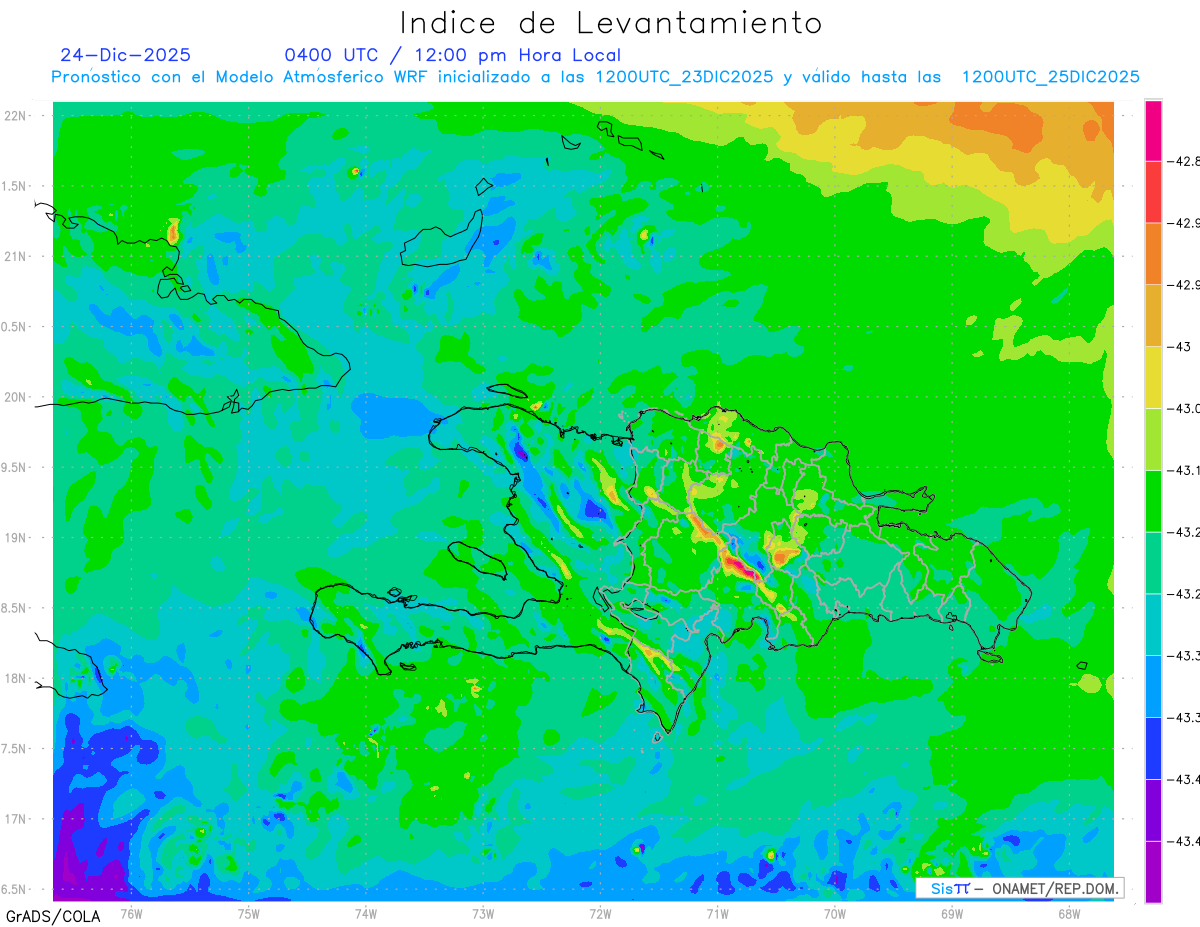This screenshot has width=1200, height=927.
Task: Click the '69W' longitude axis label
Action: pyautogui.click(x=951, y=912)
